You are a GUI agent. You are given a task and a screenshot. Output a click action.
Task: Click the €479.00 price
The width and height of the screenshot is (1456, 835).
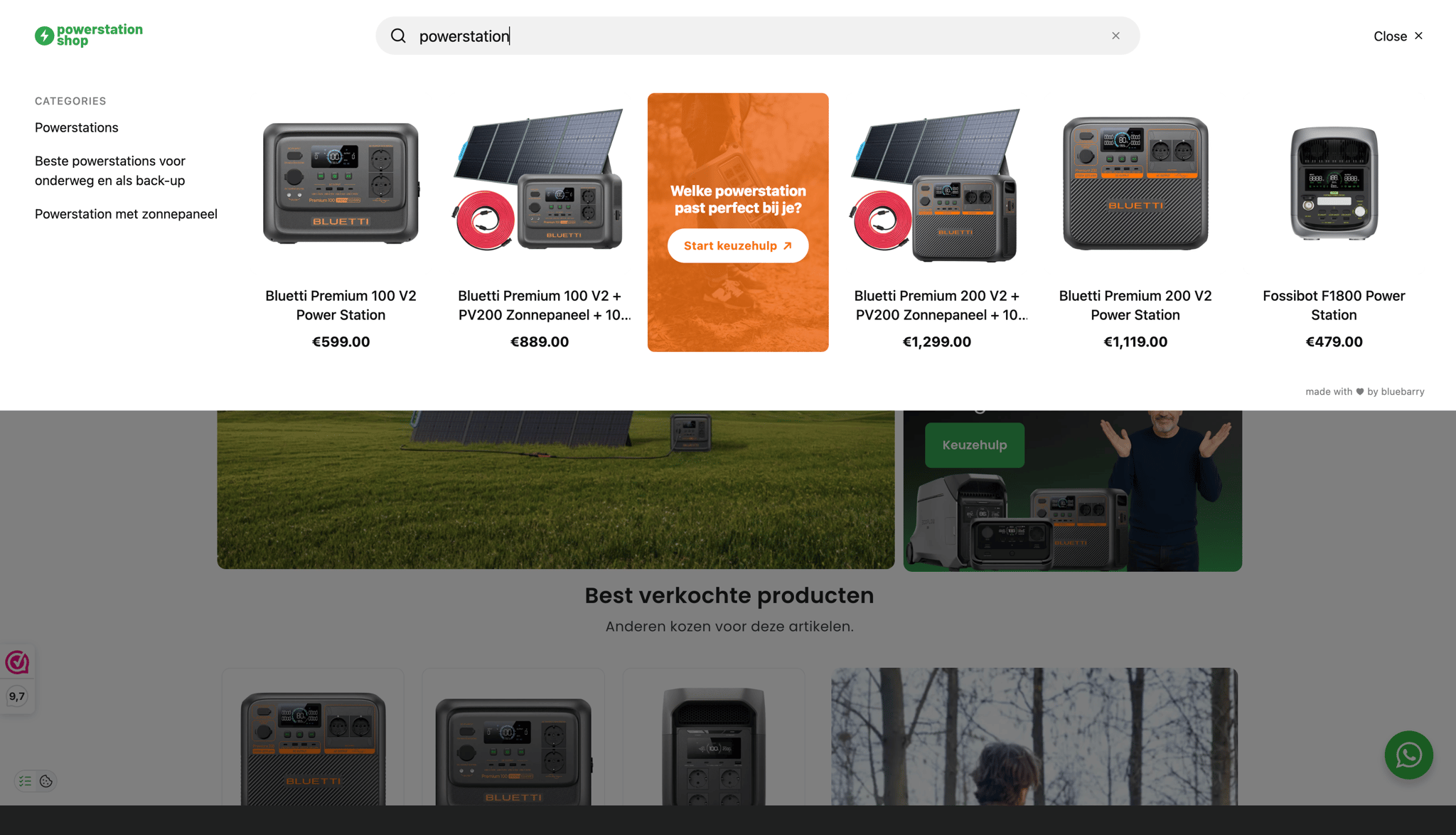coord(1334,341)
